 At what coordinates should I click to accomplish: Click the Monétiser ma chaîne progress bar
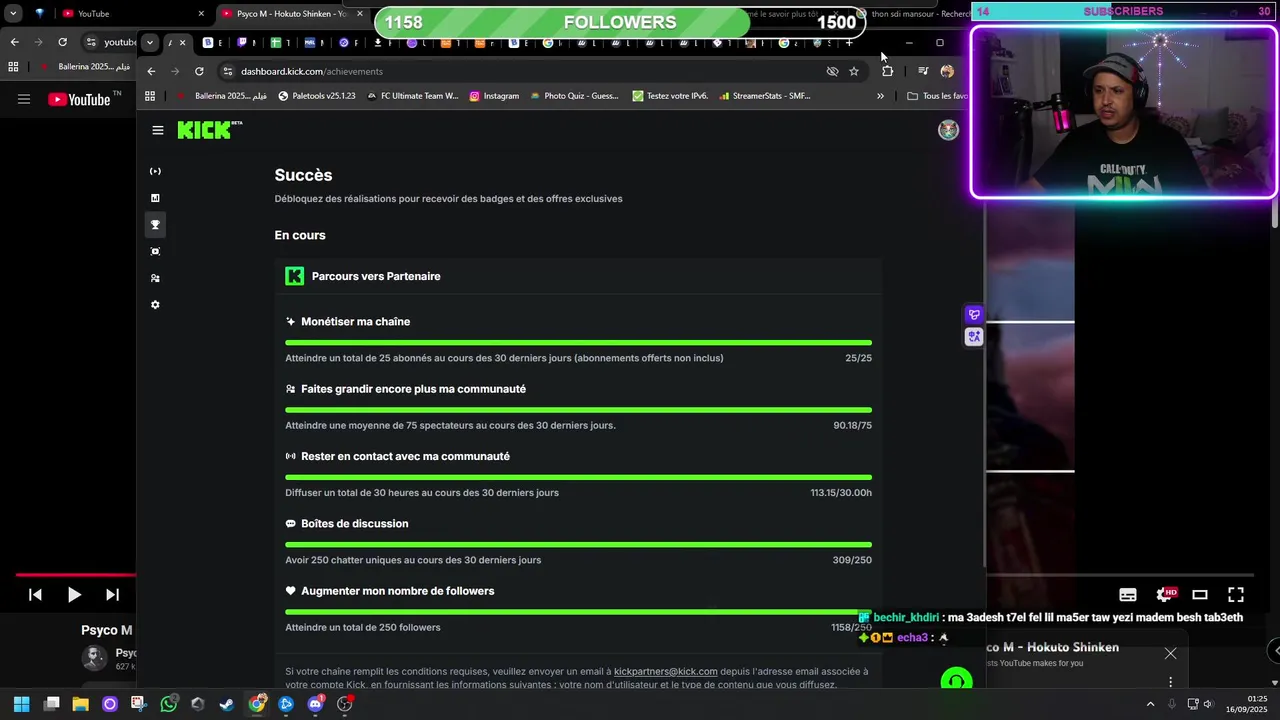tap(578, 343)
